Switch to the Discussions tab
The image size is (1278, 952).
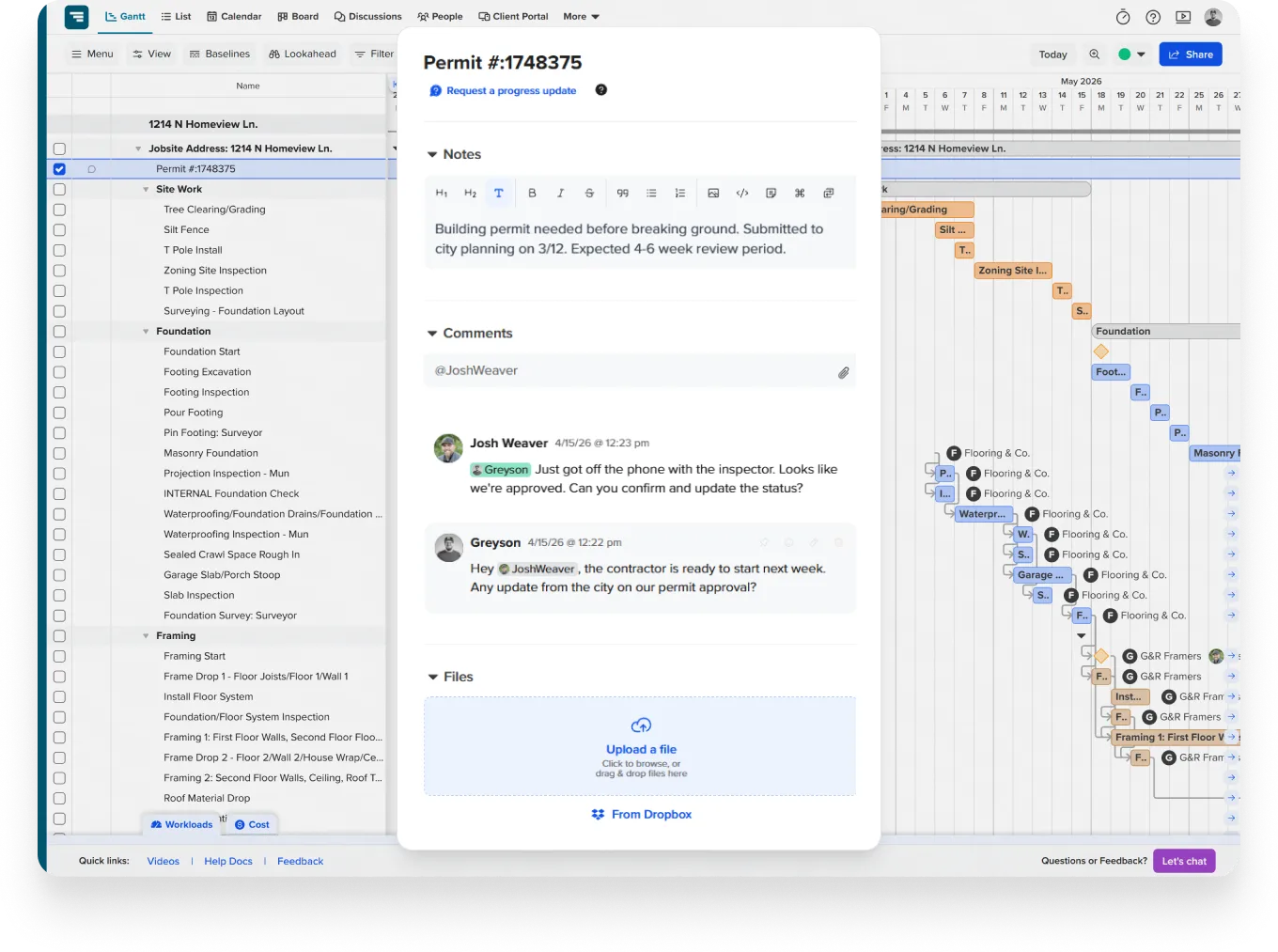tap(367, 17)
